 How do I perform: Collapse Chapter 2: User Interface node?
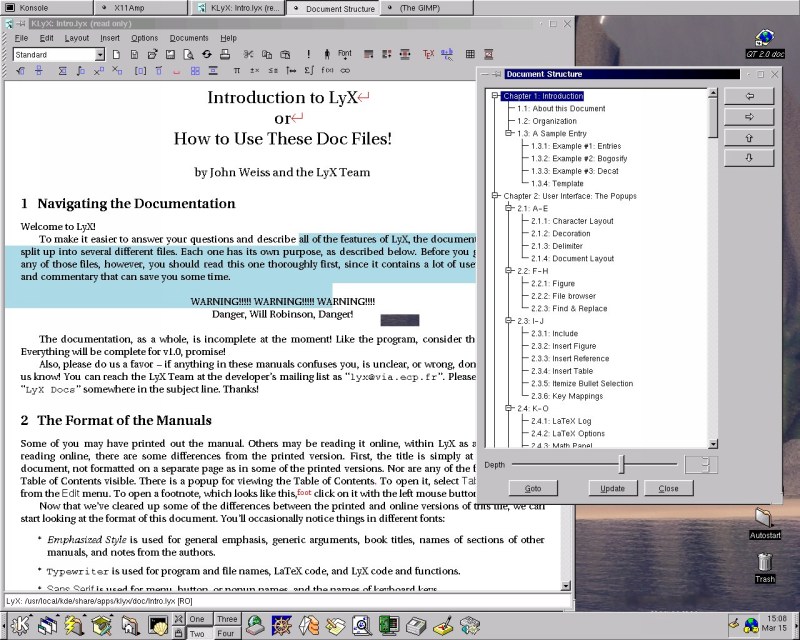[x=495, y=196]
